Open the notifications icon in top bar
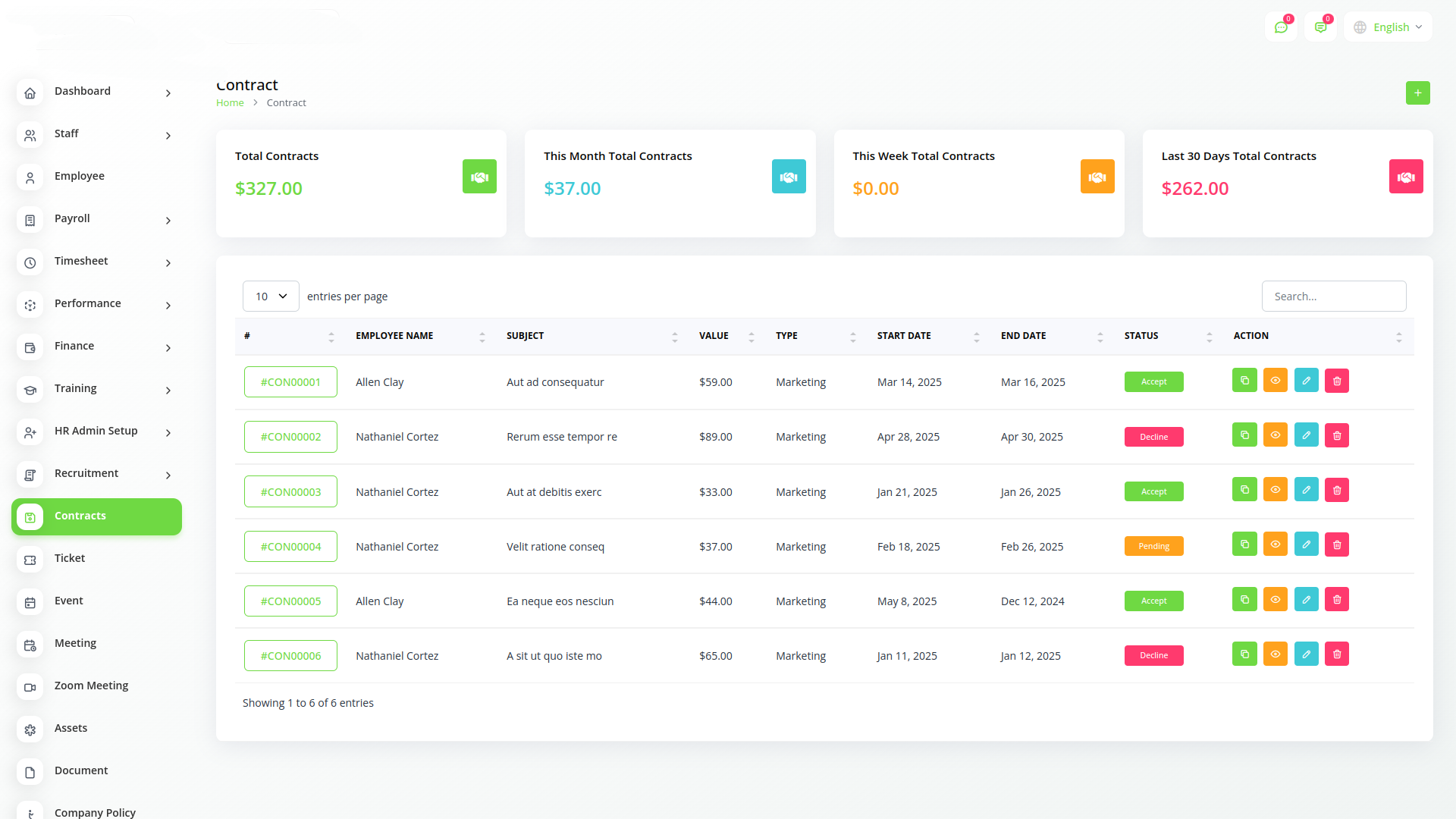The width and height of the screenshot is (1456, 819). [1320, 27]
